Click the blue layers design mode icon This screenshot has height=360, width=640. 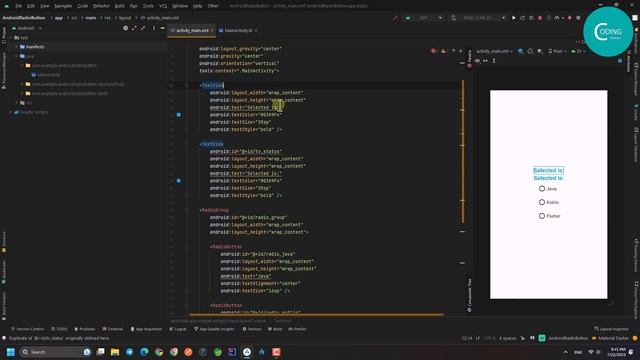tap(520, 51)
